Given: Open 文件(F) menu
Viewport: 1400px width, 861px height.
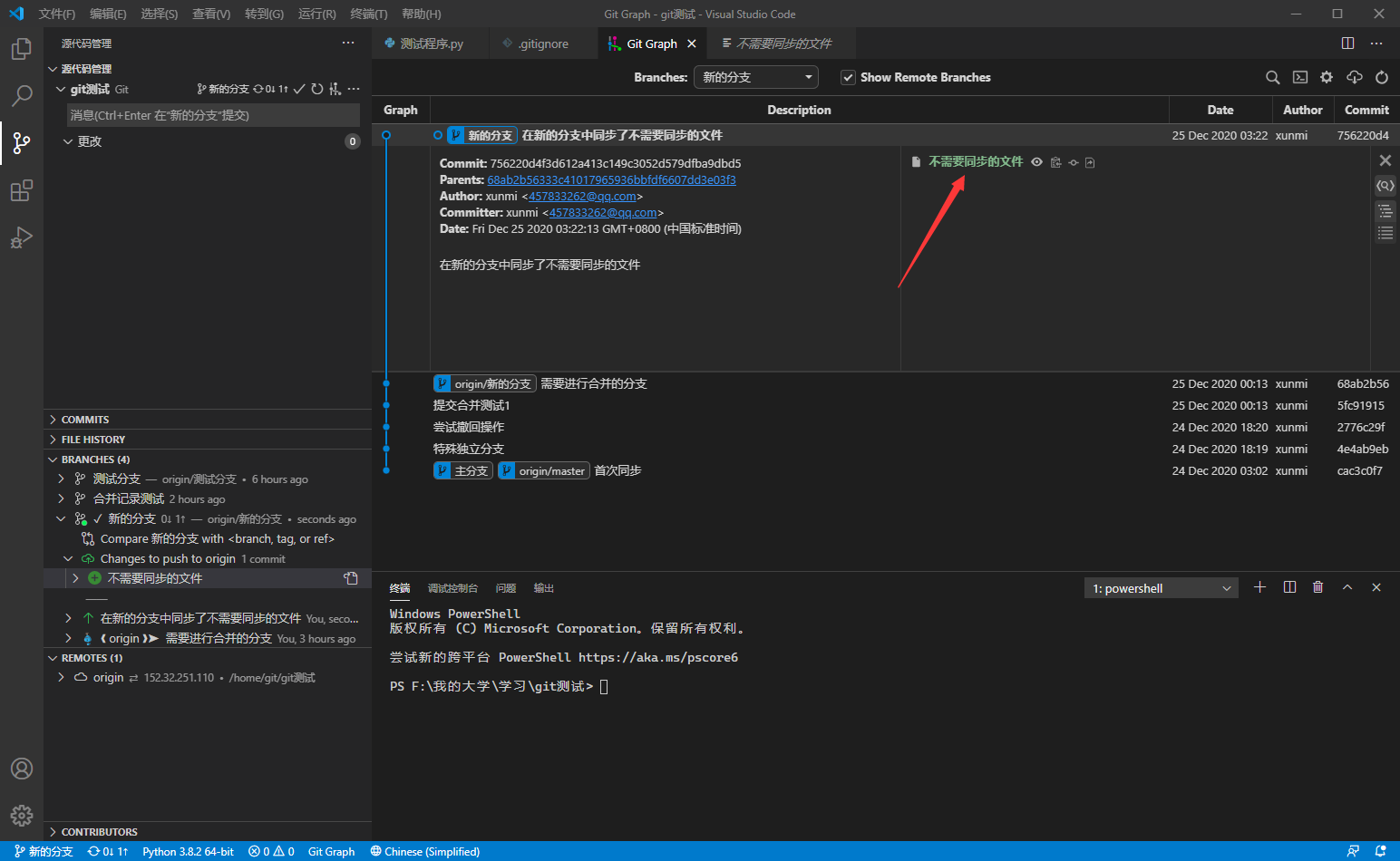Looking at the screenshot, I should [x=57, y=14].
